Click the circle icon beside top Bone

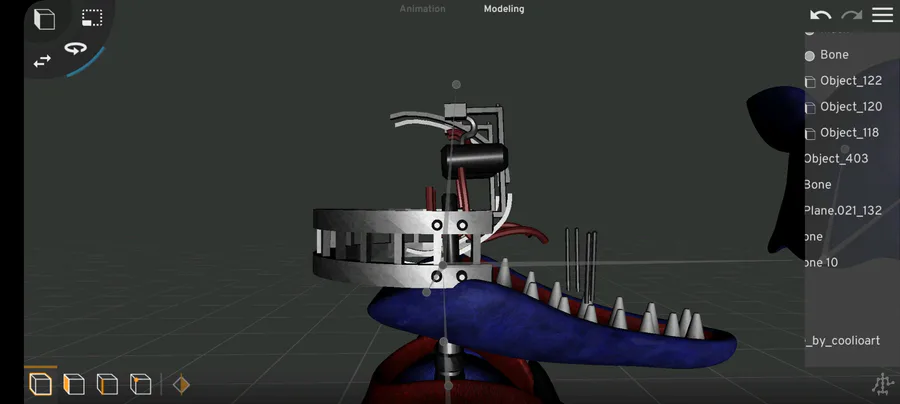[810, 56]
